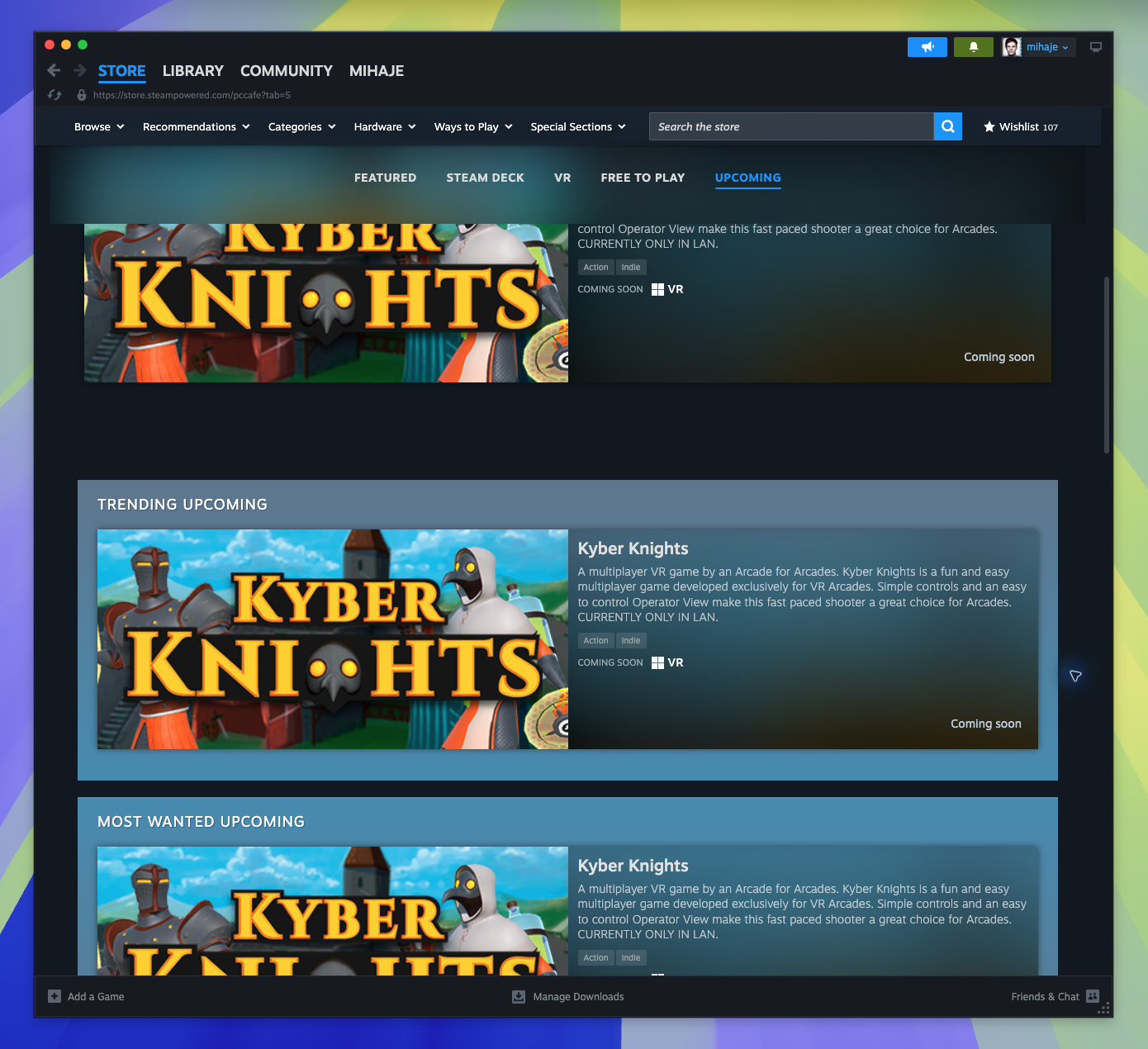
Task: Click inside the Search the store field
Action: [x=791, y=126]
